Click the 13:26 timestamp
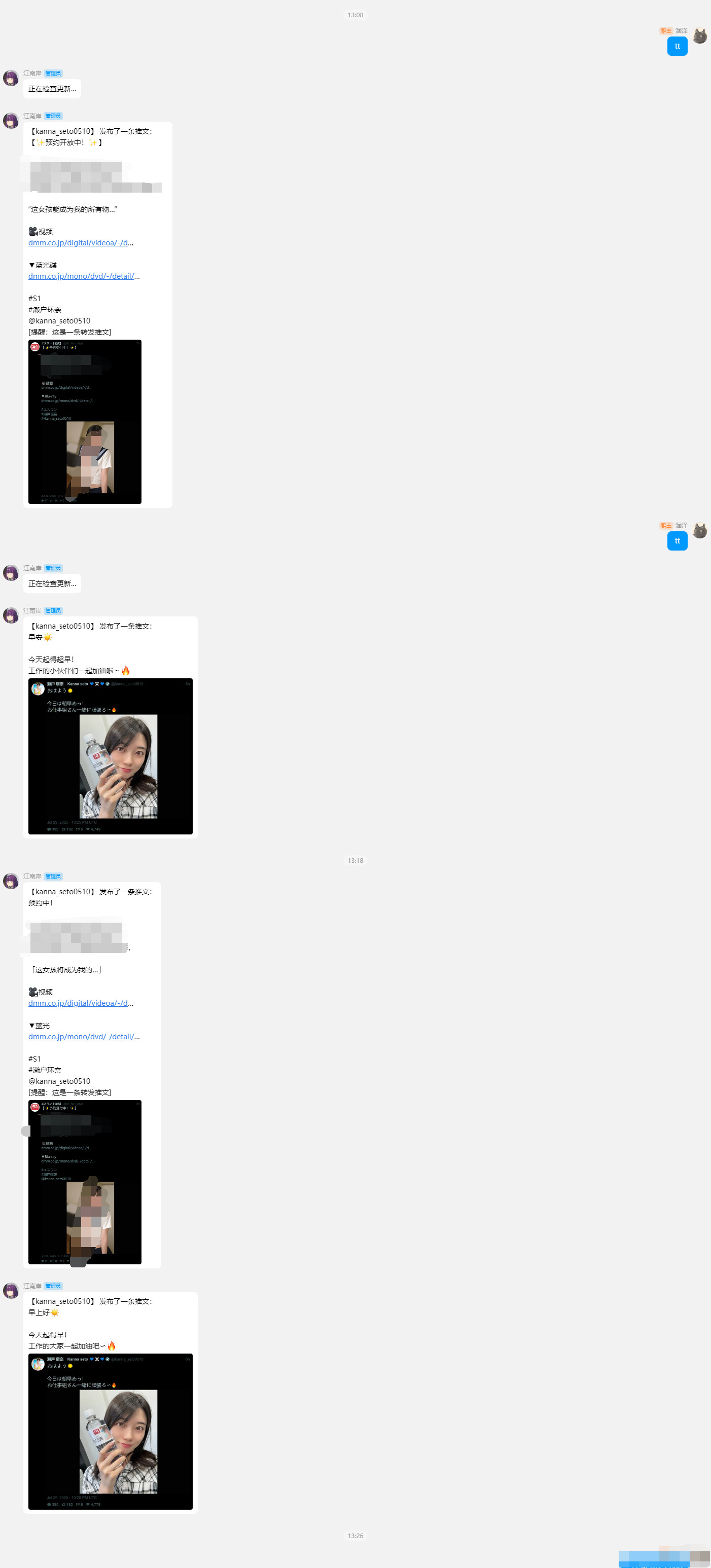This screenshot has width=711, height=1568. pos(355,1536)
